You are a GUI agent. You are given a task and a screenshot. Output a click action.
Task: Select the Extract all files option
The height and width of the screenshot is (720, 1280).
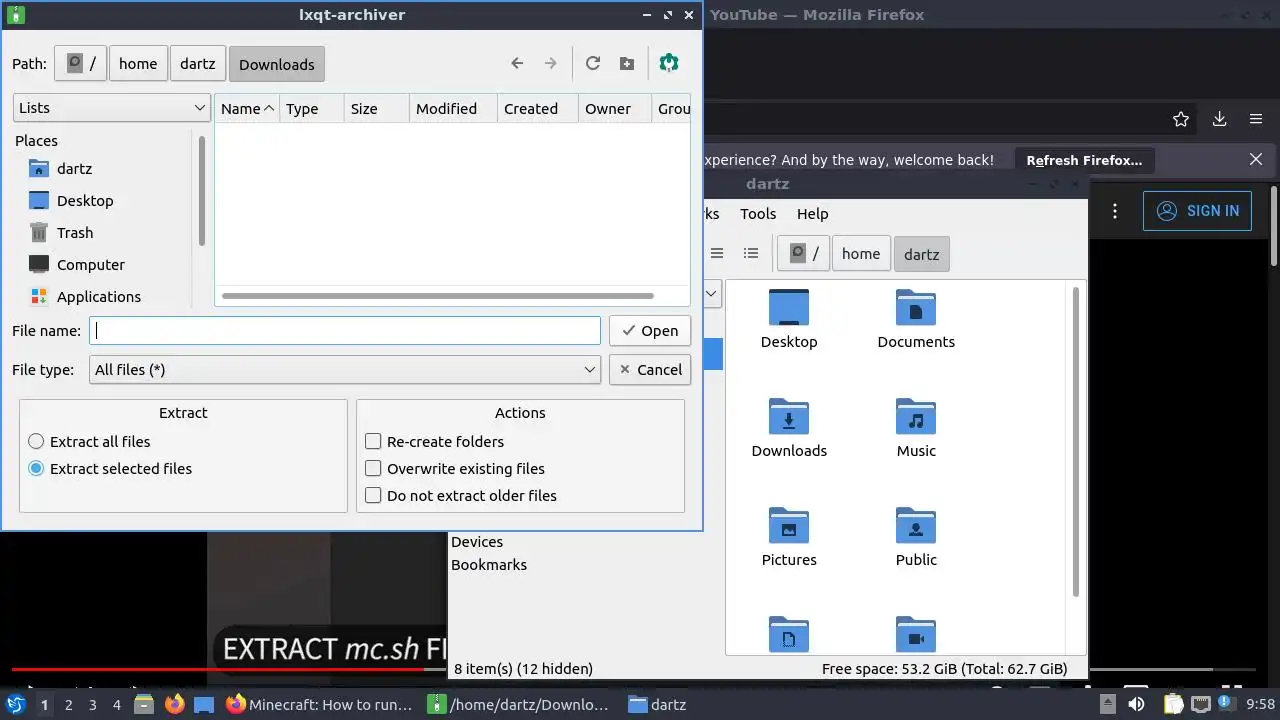(90, 441)
